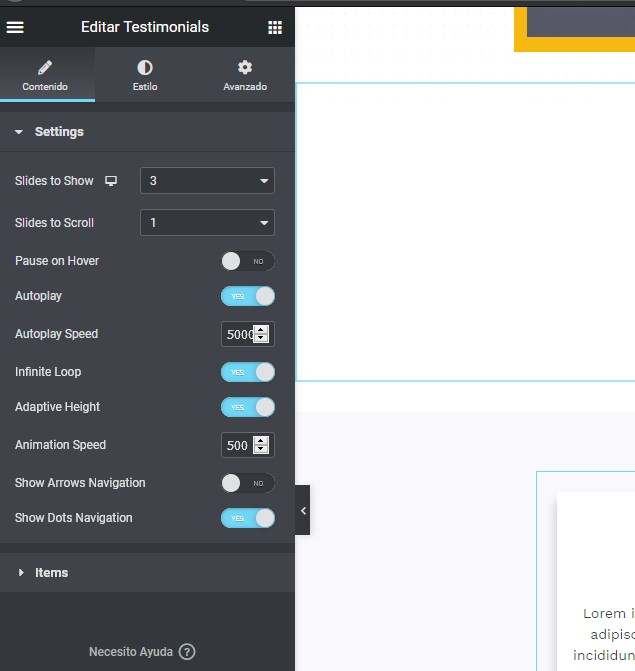635x671 pixels.
Task: Increase Animation Speed with up arrow
Action: pyautogui.click(x=261, y=441)
